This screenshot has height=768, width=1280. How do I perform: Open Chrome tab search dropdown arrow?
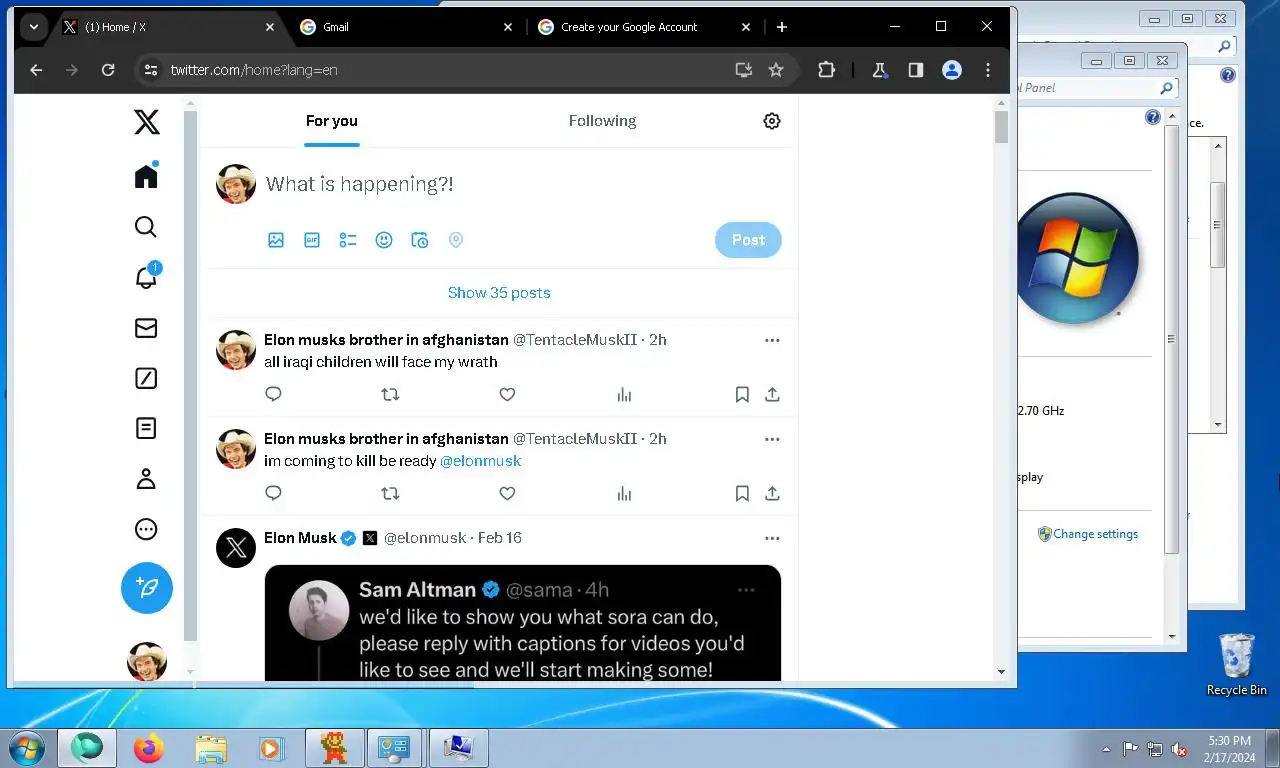pyautogui.click(x=34, y=27)
